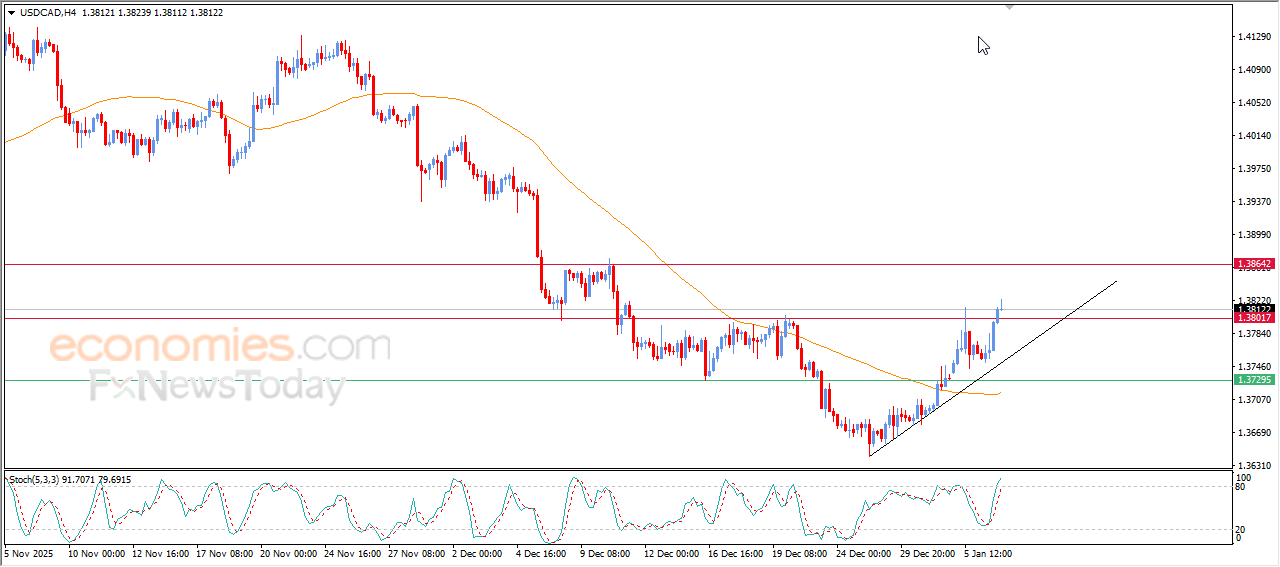The image size is (1280, 567).
Task: Click the black triangle beside USDCAD,H4
Action: pos(11,13)
